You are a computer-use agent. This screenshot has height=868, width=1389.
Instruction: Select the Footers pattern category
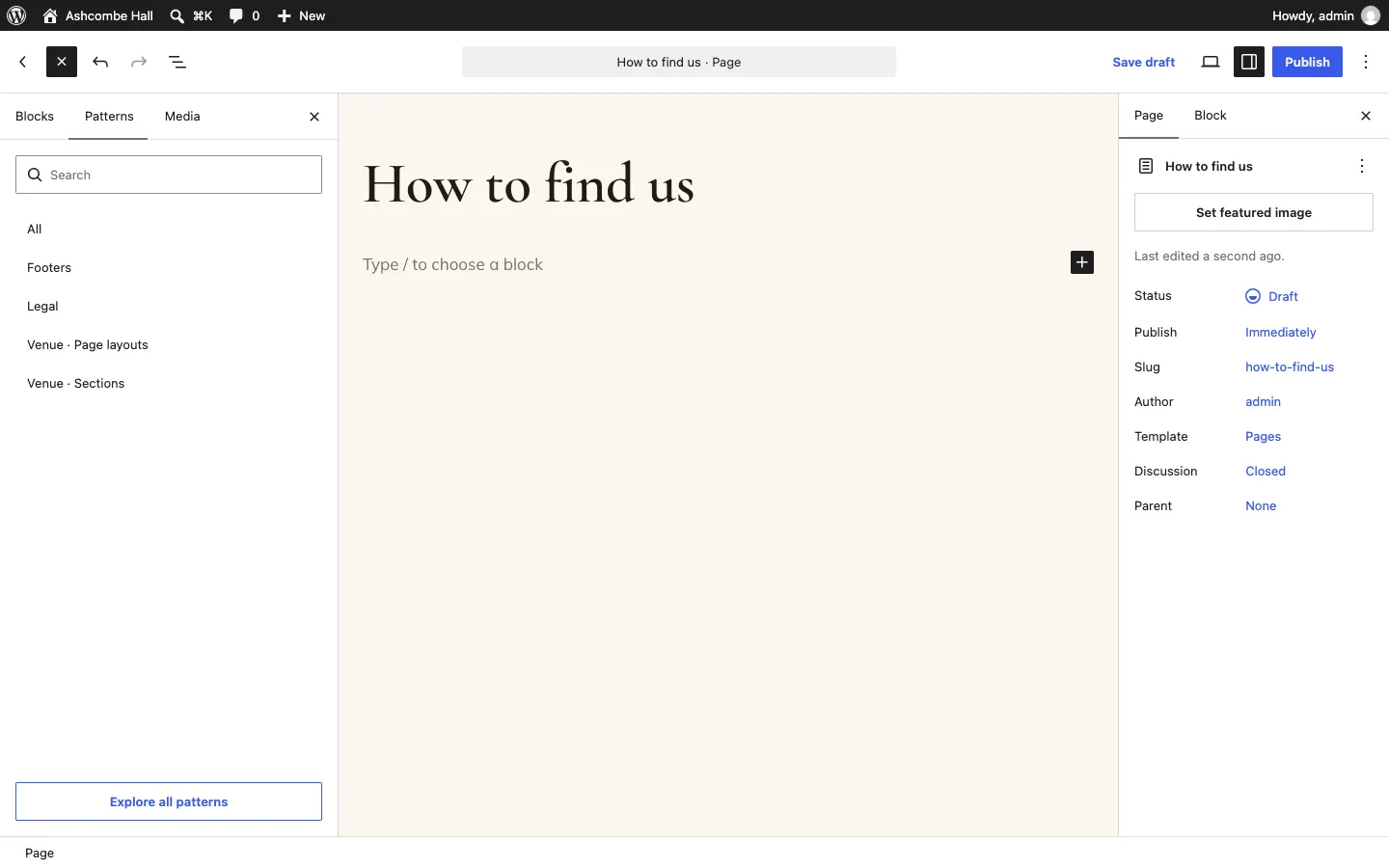(169, 268)
